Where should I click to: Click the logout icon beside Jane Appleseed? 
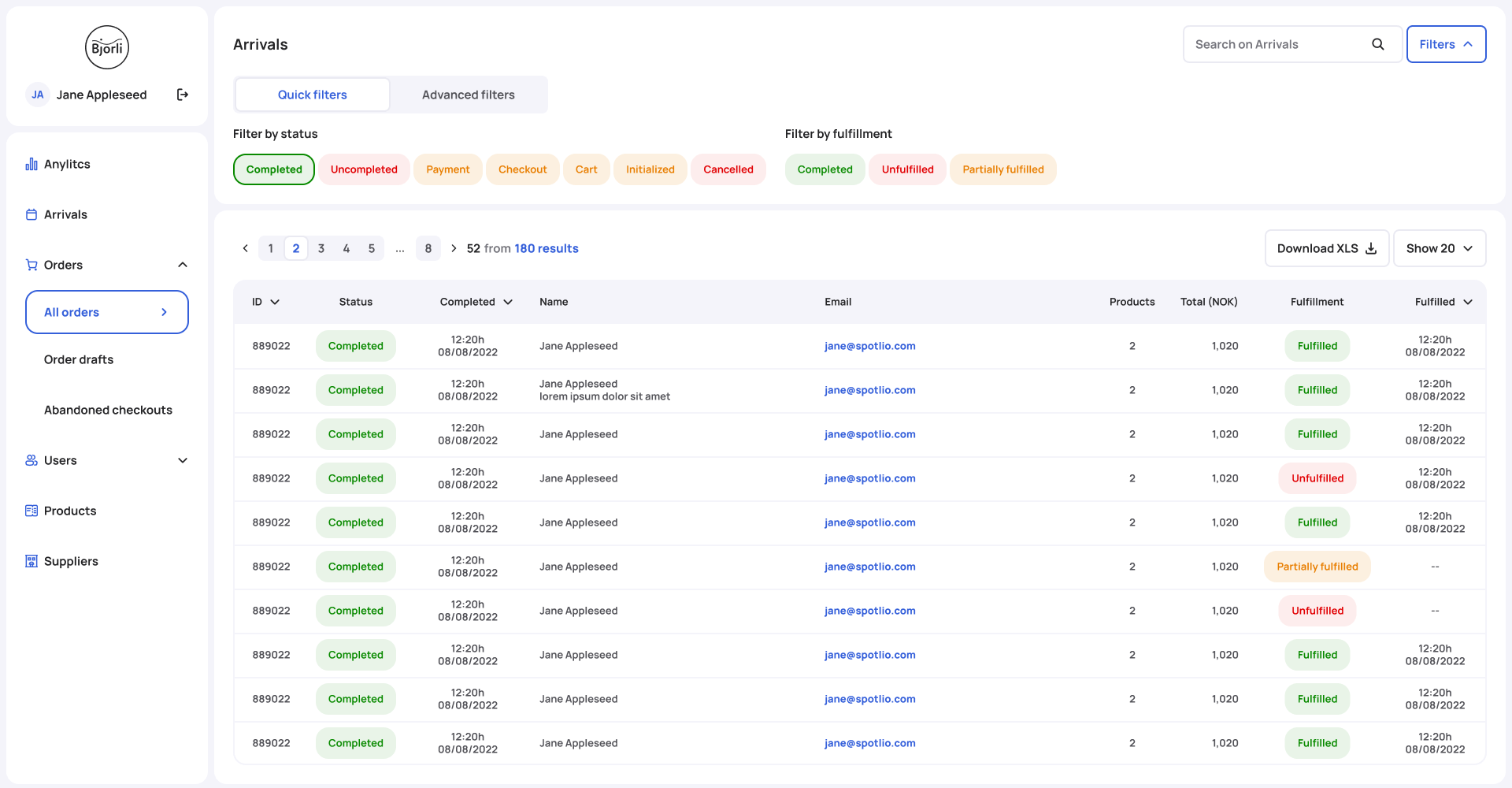point(183,95)
